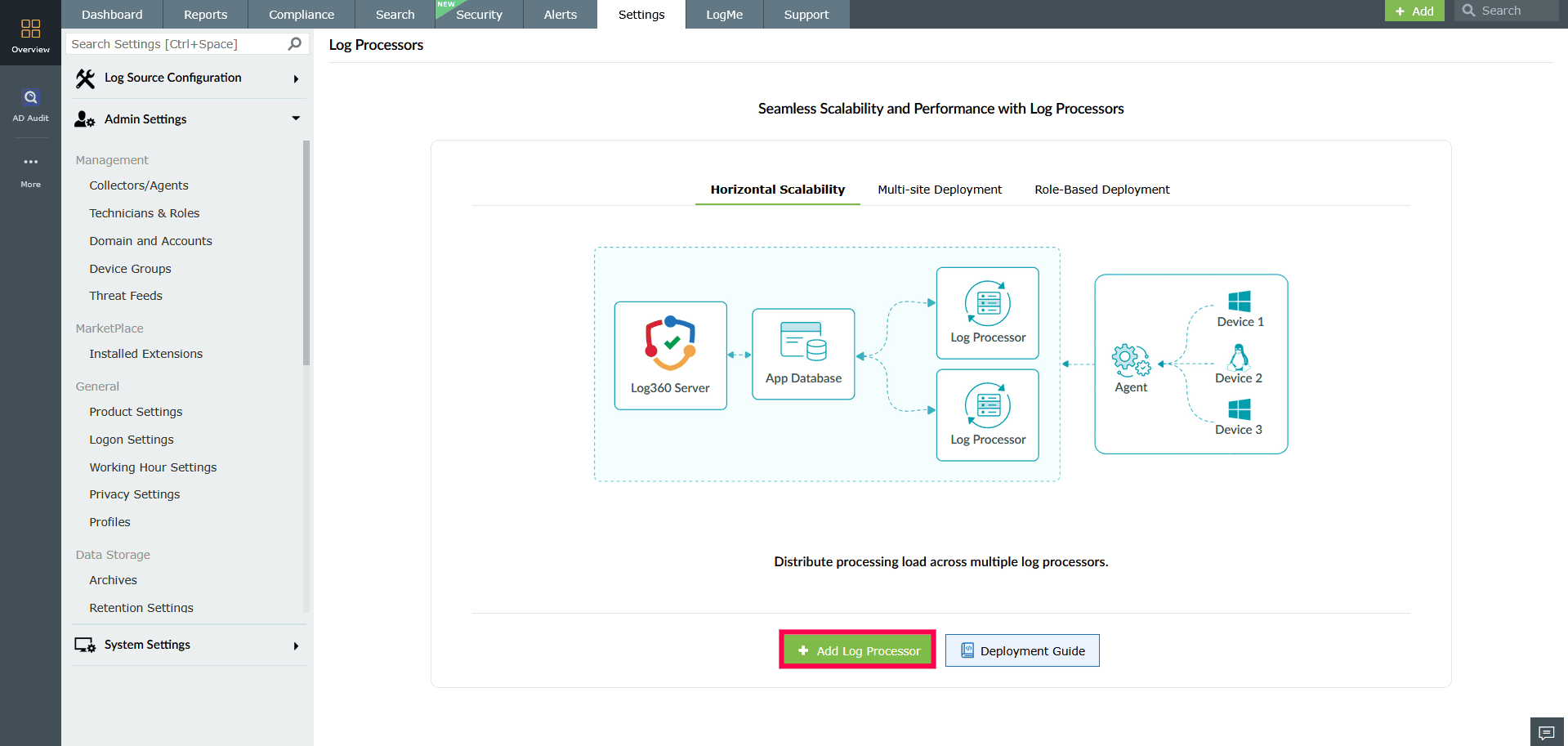Open Domain and Accounts
The image size is (1568, 746).
[151, 241]
